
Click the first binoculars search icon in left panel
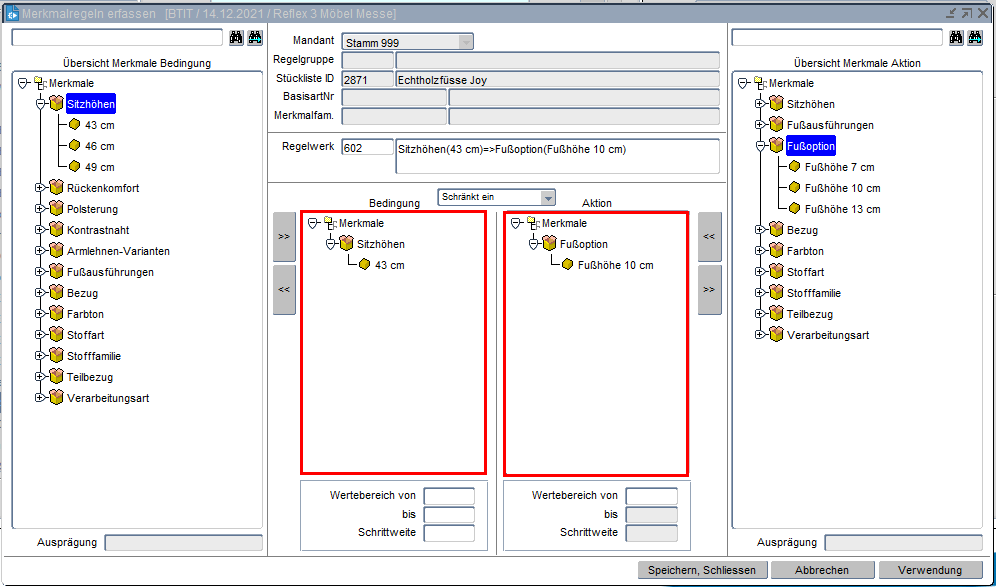tap(237, 37)
